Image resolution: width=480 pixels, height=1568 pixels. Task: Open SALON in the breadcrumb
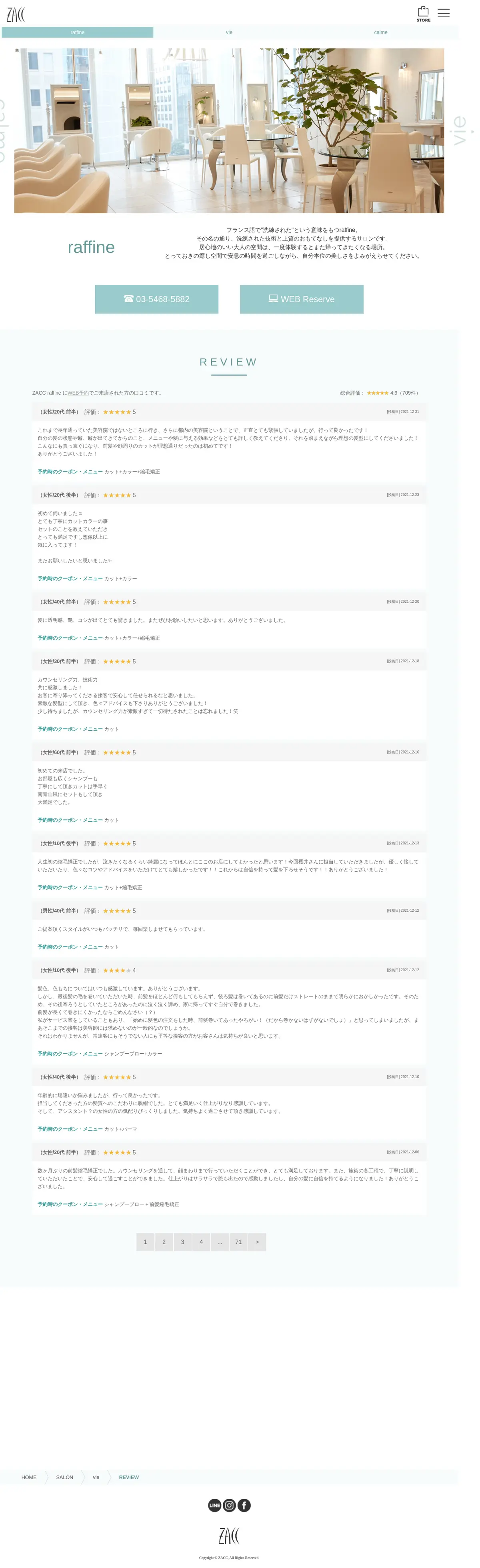pos(64,1477)
